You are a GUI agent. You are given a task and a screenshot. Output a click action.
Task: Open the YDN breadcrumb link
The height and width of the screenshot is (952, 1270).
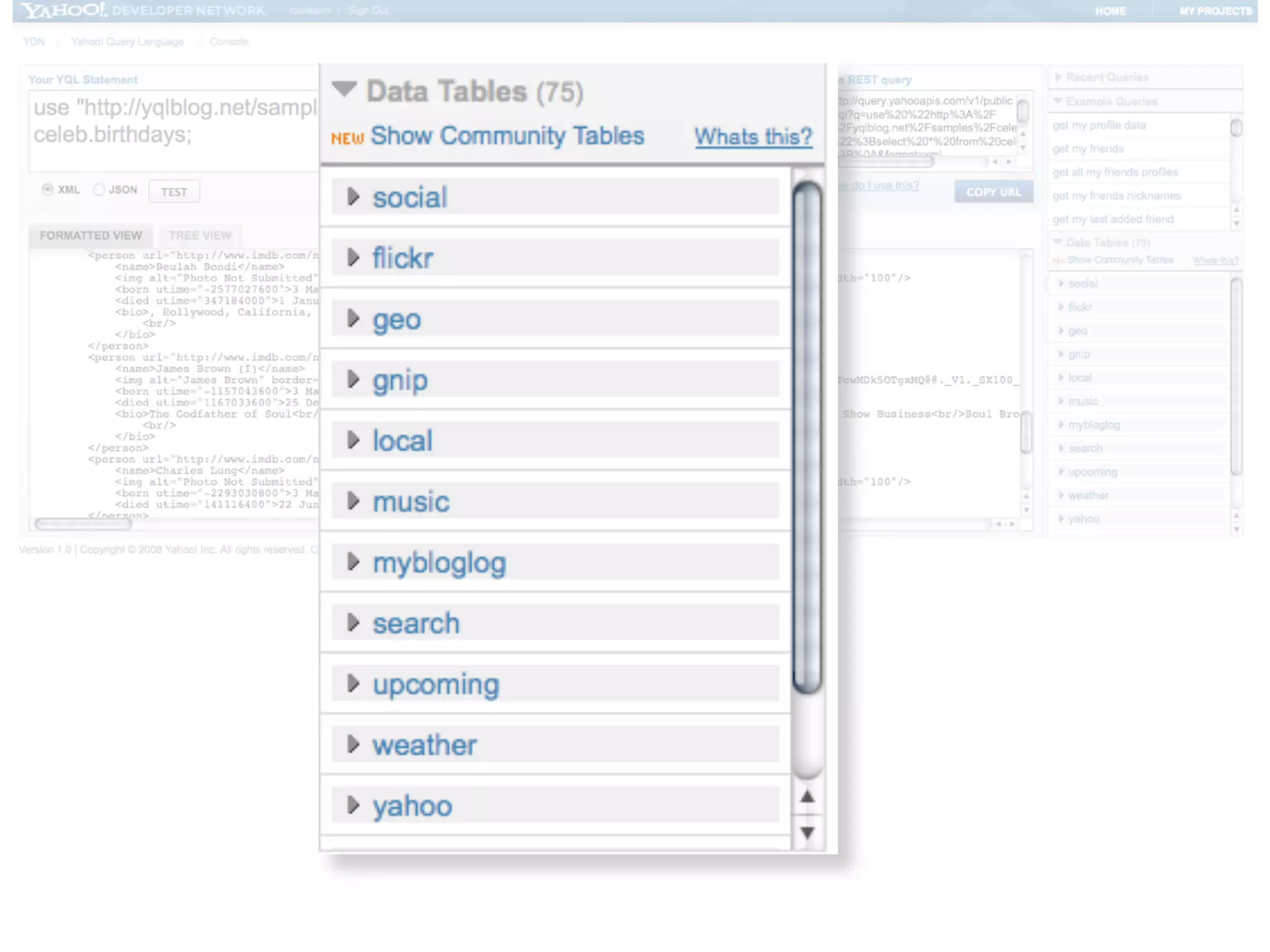[34, 42]
